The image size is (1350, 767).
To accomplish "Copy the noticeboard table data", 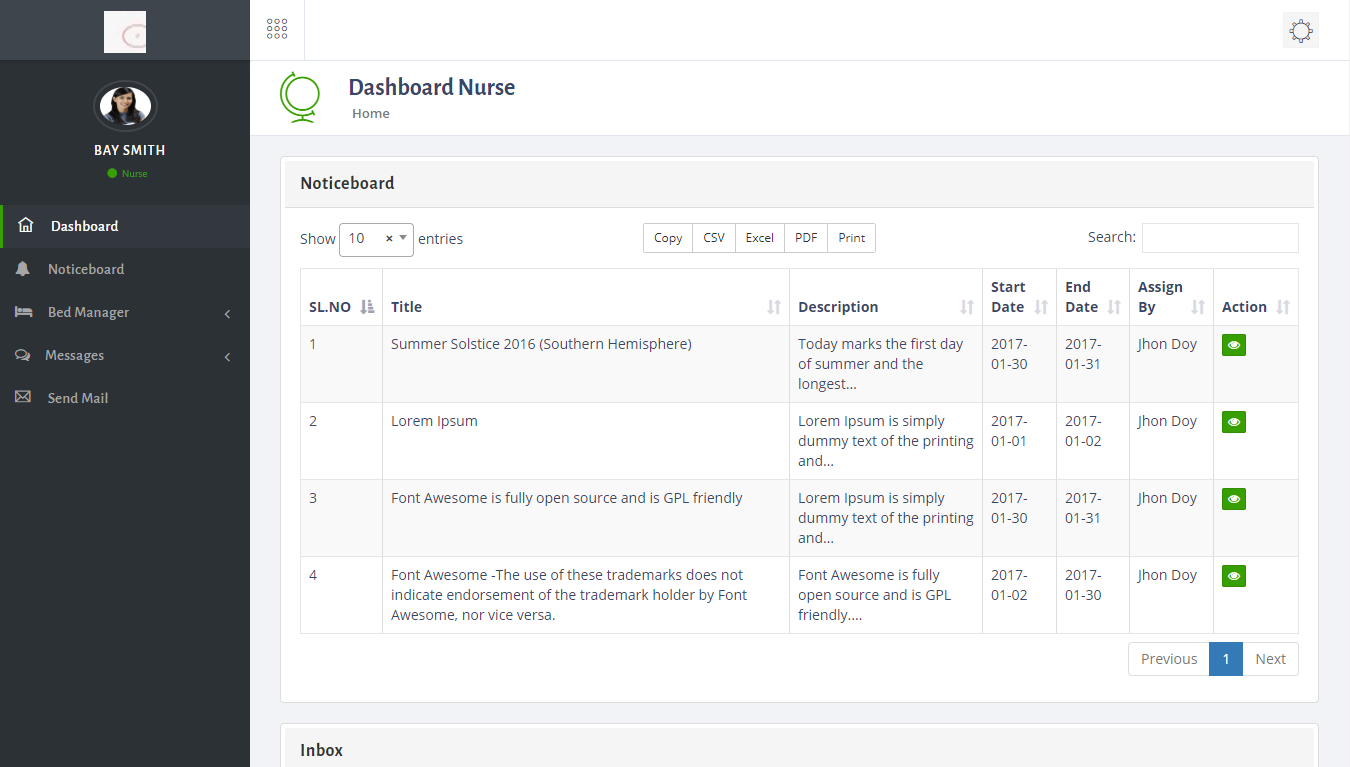I will [x=667, y=238].
